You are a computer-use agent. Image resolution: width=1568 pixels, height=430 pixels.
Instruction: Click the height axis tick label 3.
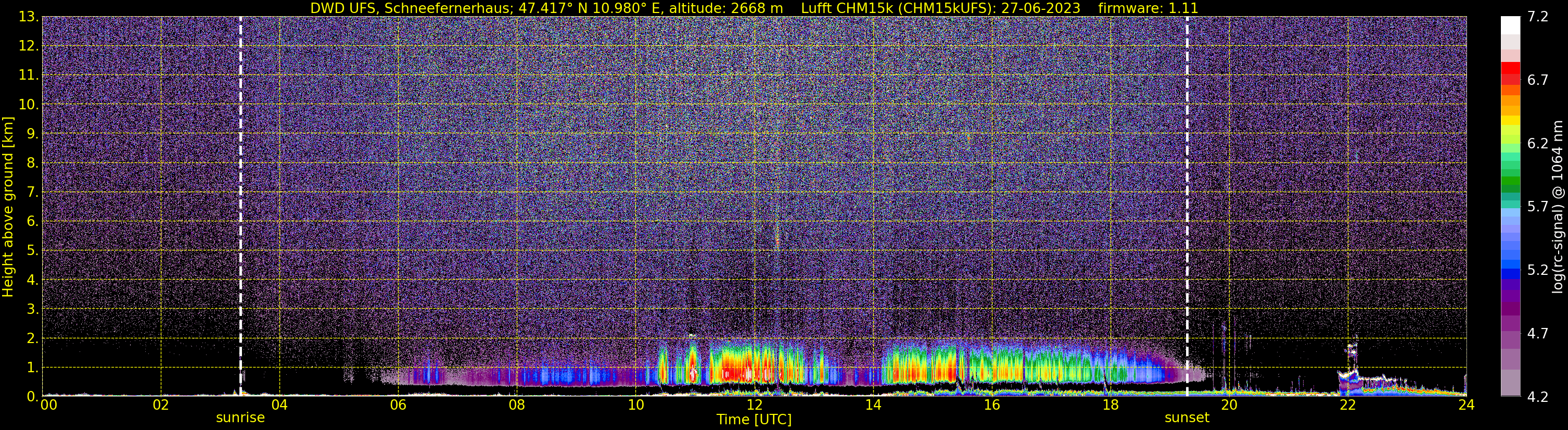(x=33, y=309)
